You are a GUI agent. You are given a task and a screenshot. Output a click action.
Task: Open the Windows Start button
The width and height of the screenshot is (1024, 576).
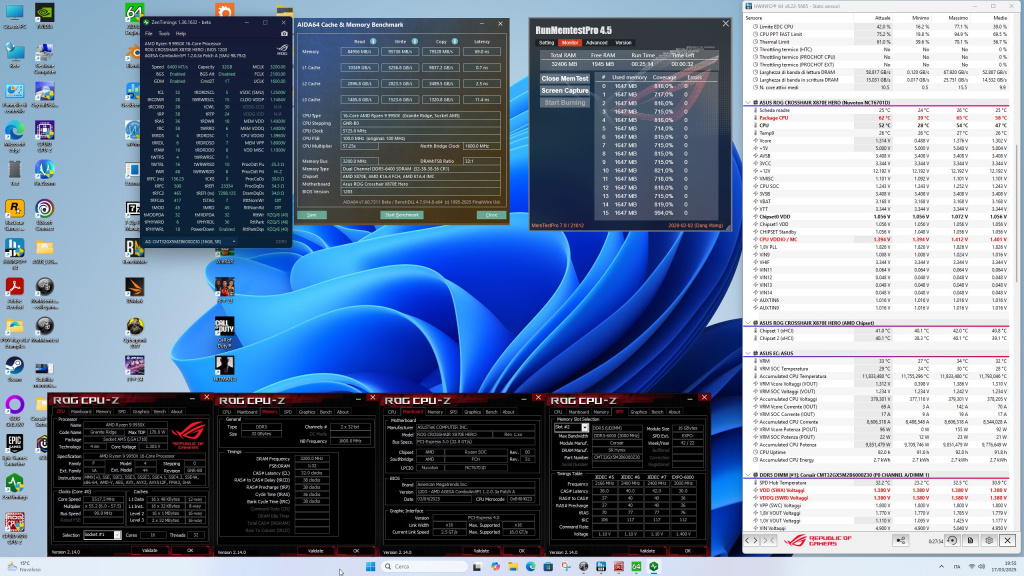(370, 566)
